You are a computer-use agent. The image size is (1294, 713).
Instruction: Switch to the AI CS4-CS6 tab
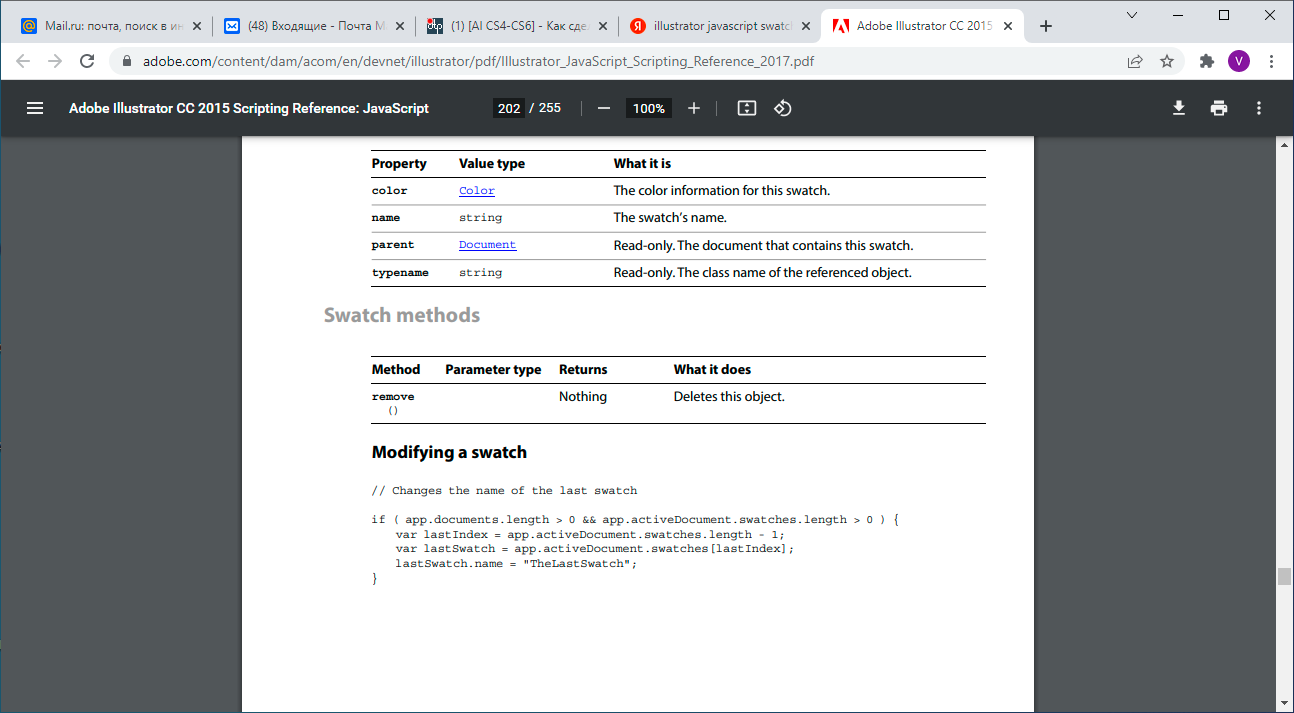click(515, 26)
